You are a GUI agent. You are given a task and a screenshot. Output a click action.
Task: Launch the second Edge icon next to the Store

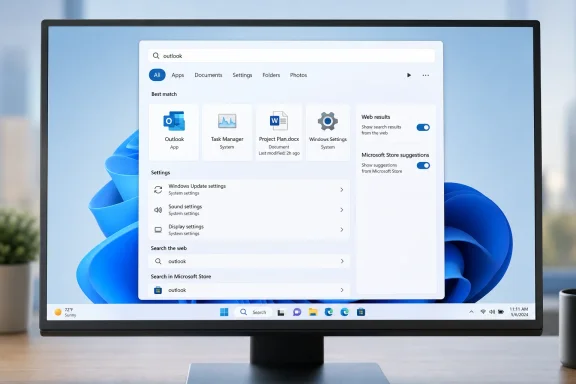(345, 312)
